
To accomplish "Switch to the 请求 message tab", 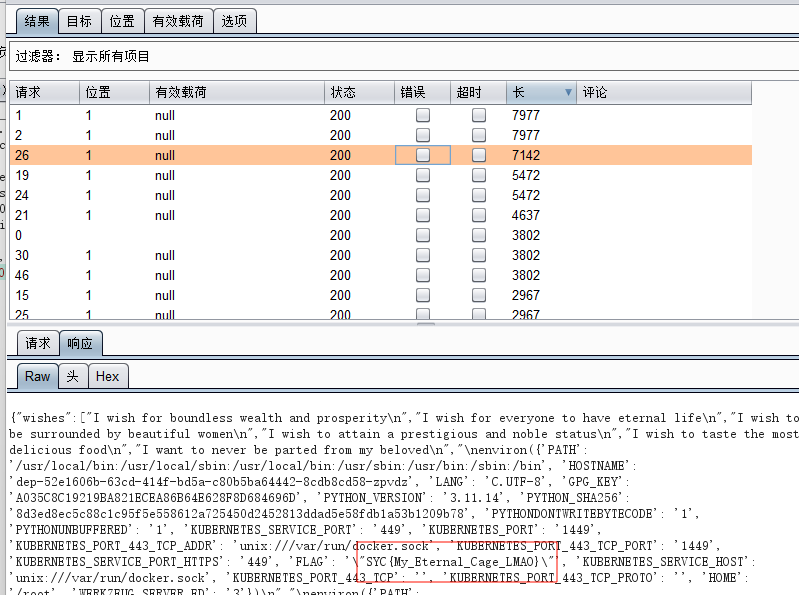I will pos(38,343).
